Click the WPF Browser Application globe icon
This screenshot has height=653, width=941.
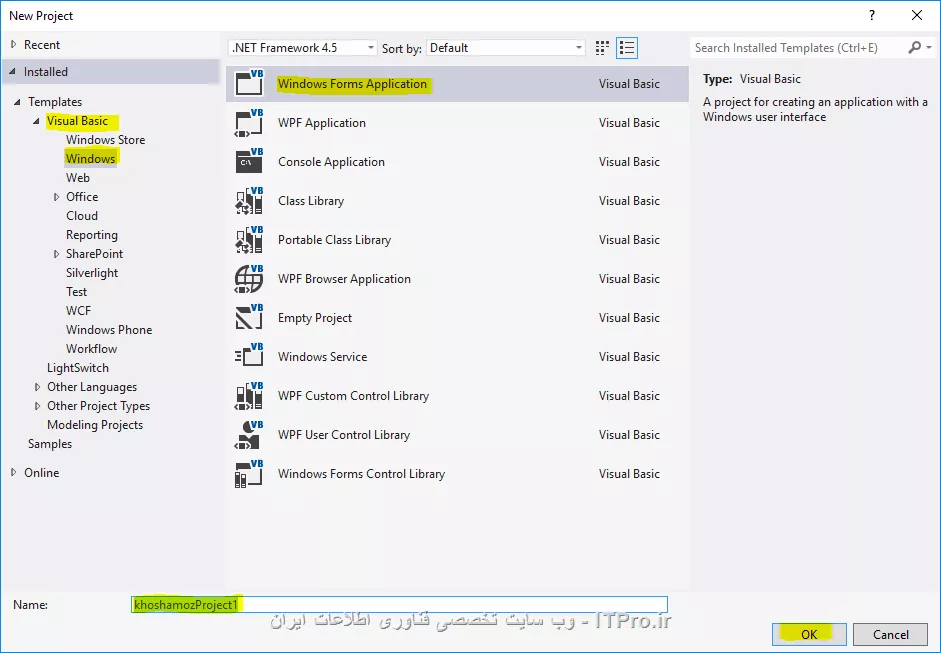click(249, 278)
